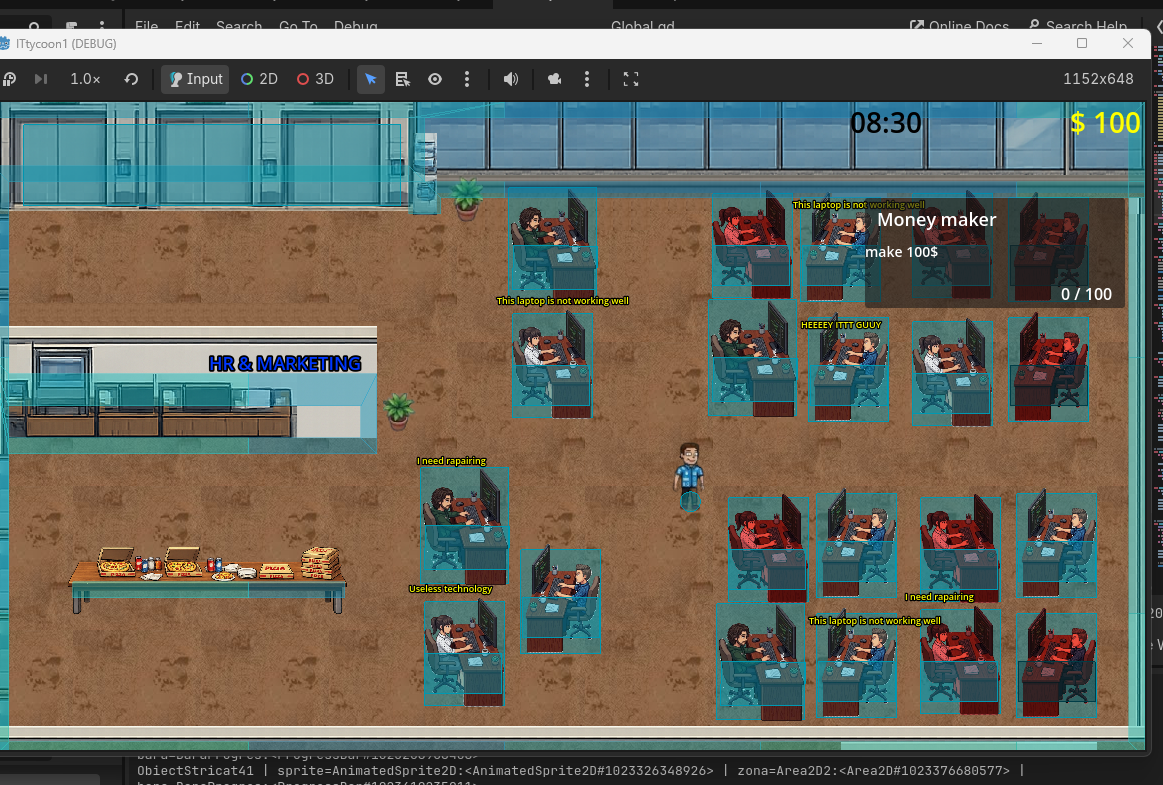Click the IT guy player character
Screen dimensions: 1163x785
click(x=690, y=476)
